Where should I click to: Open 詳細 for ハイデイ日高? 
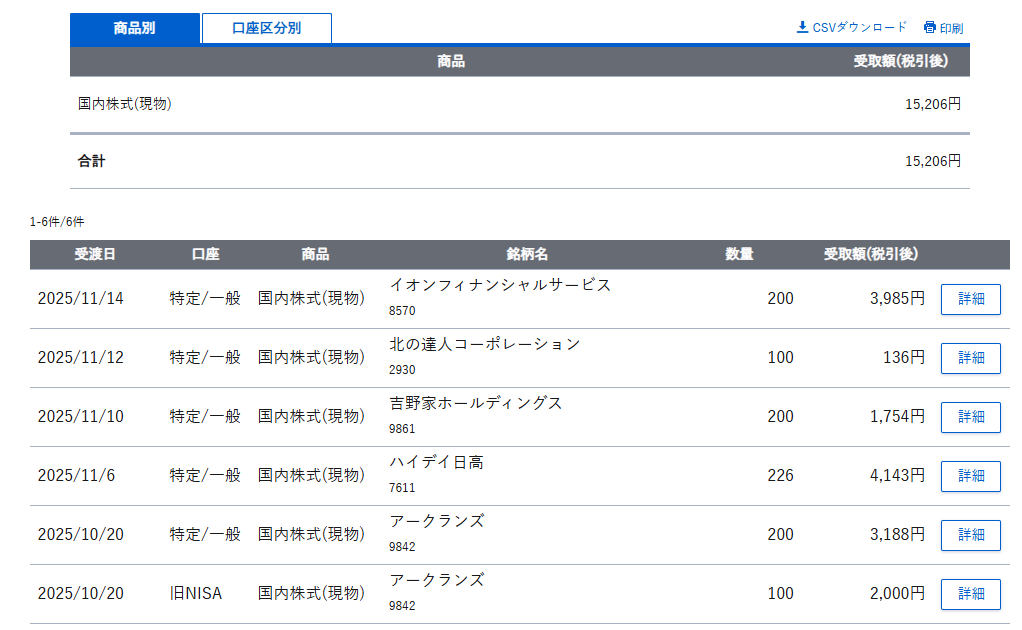(x=970, y=476)
